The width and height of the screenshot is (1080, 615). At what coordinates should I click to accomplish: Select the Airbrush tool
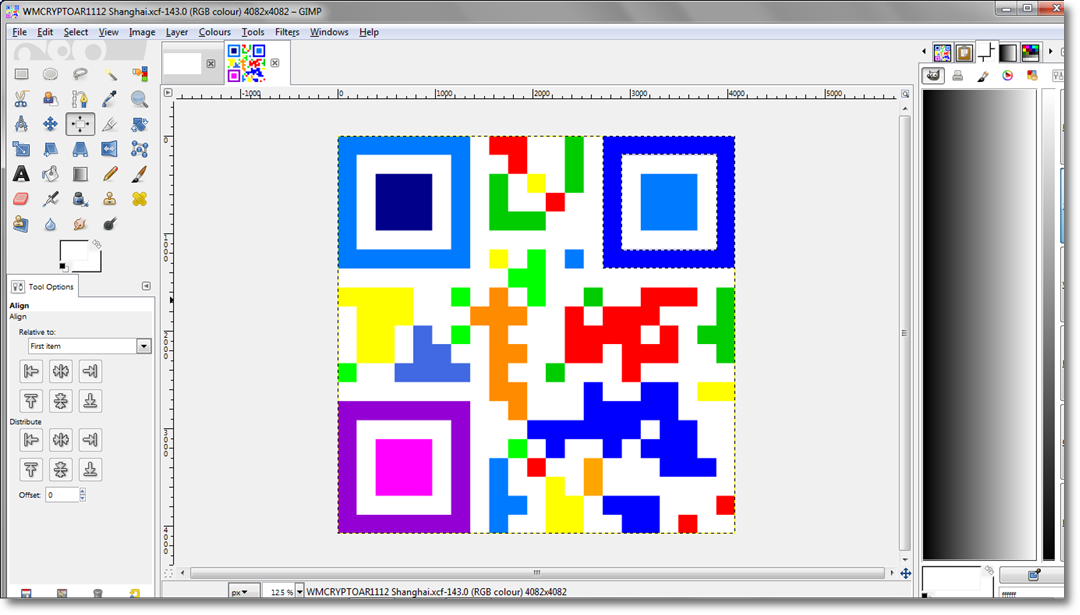(50, 199)
